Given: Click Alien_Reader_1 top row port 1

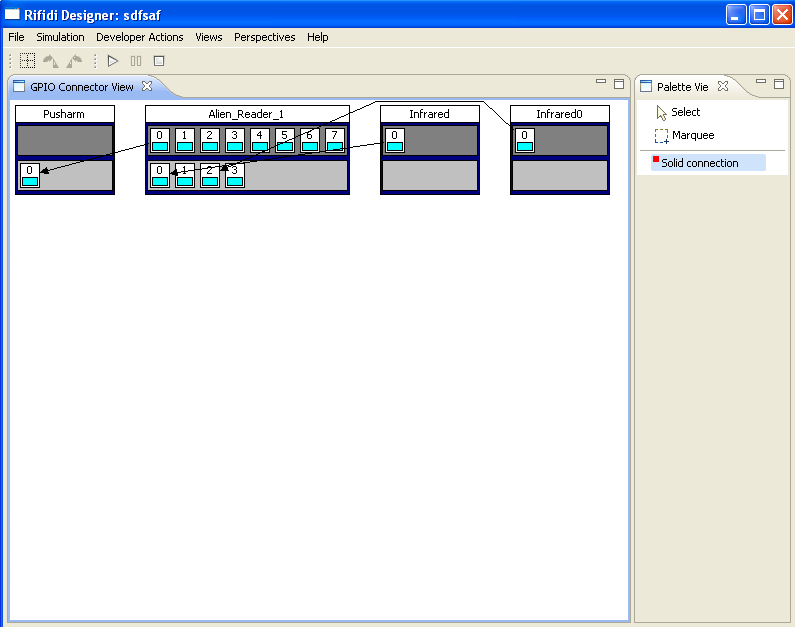Looking at the screenshot, I should click(185, 140).
